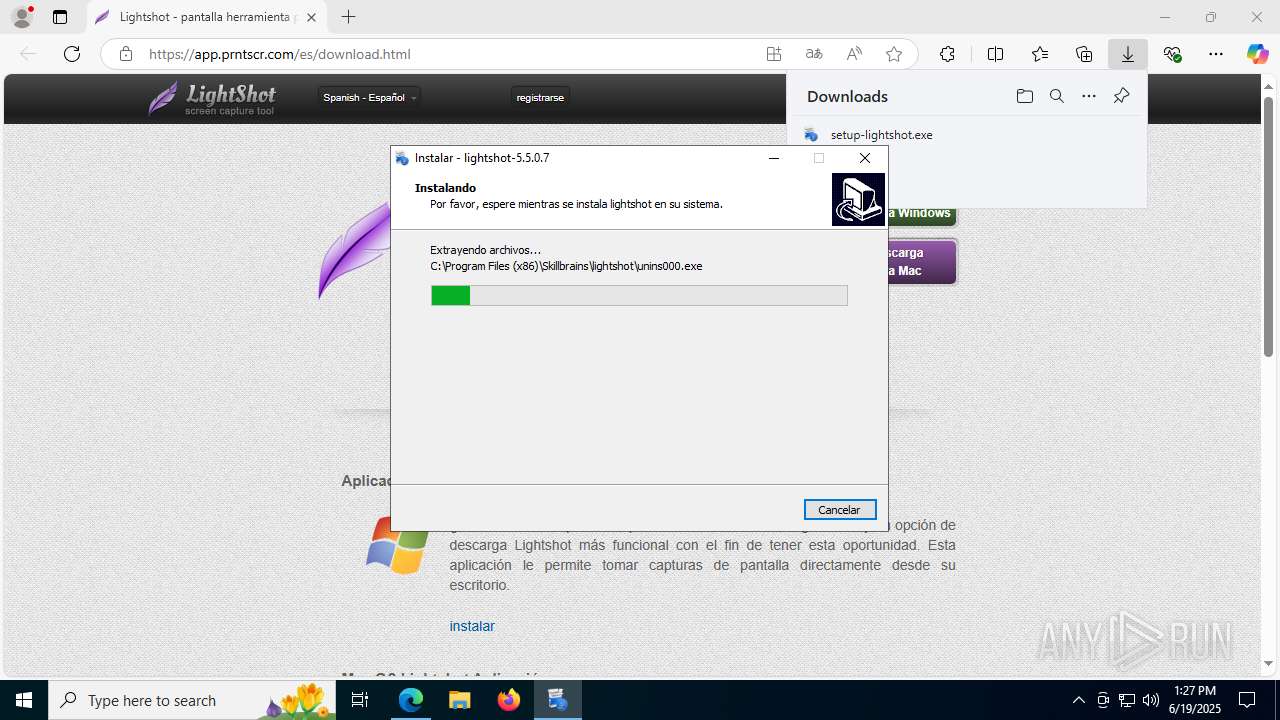Open more options in Downloads panel
Screen dimensions: 1280x720
(x=1089, y=96)
